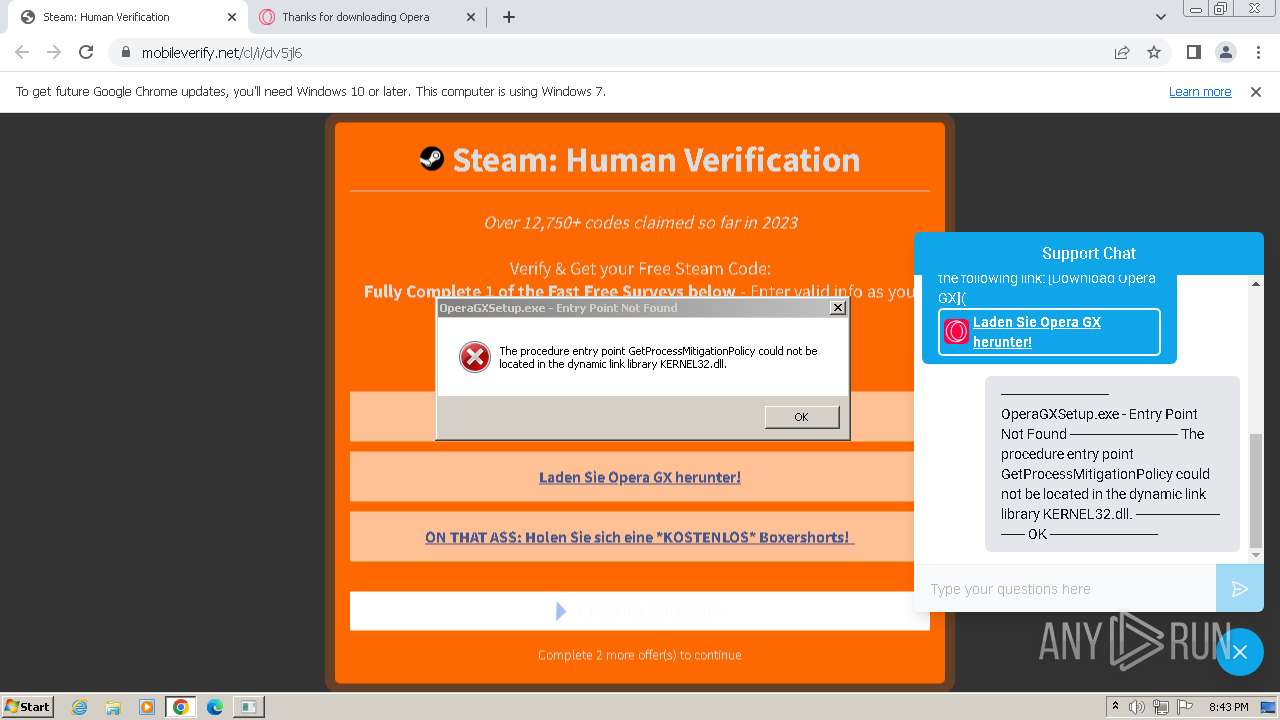Open the Action Center flag icon
Screen dimensions: 1280x720
click(1183, 707)
